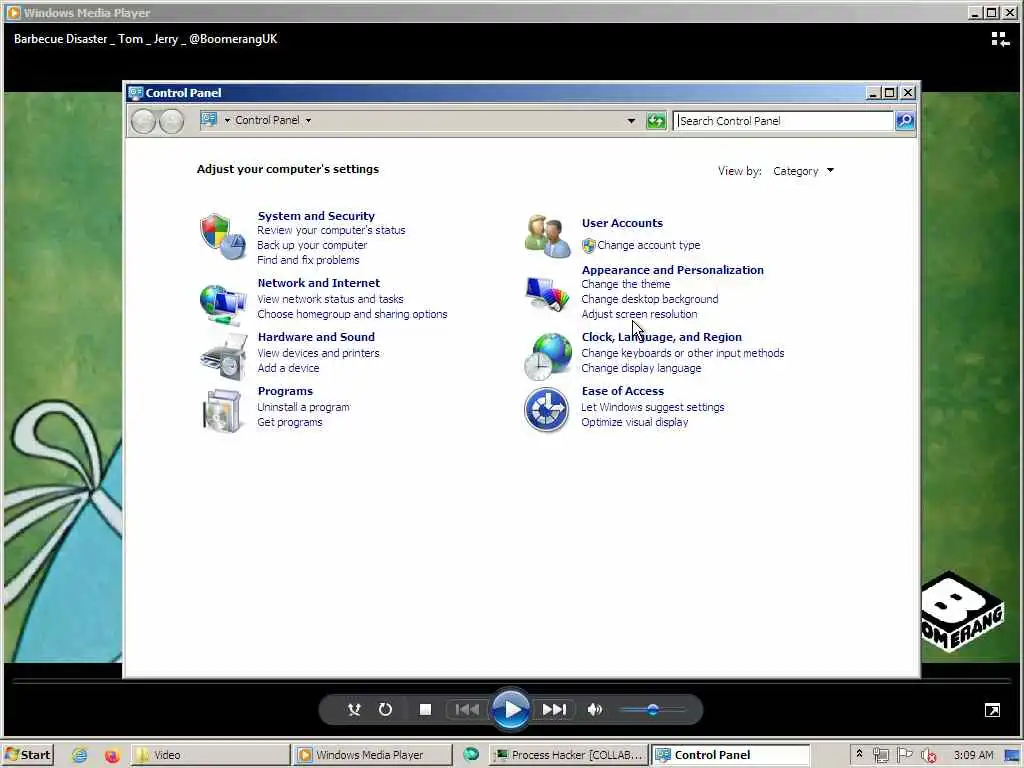Open User Accounts people icon
The image size is (1024, 768).
click(547, 236)
